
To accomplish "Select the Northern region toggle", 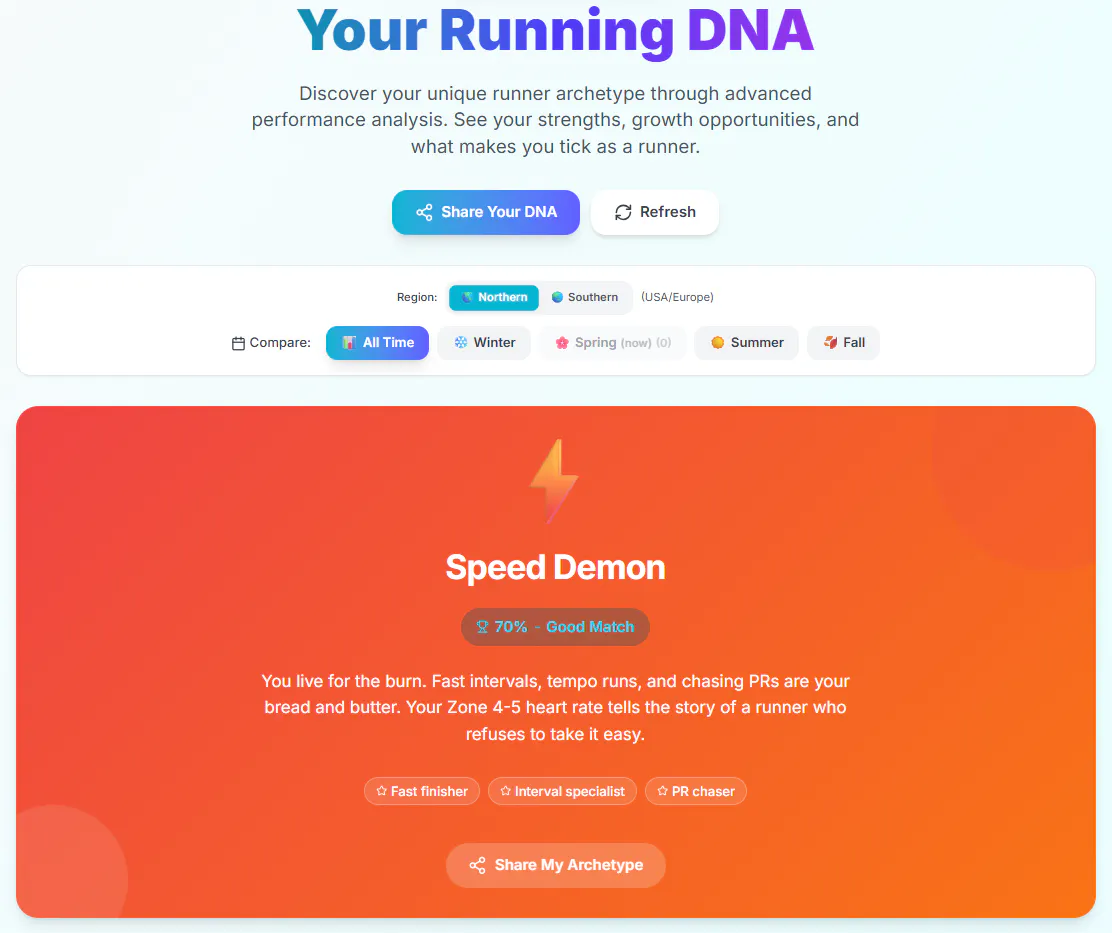I will [494, 297].
